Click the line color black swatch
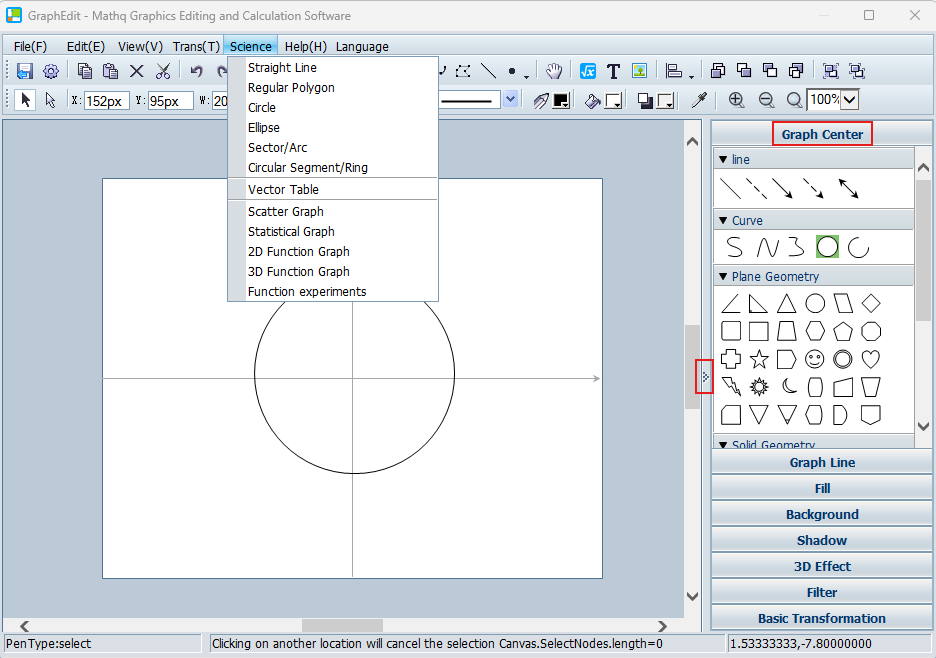 561,100
